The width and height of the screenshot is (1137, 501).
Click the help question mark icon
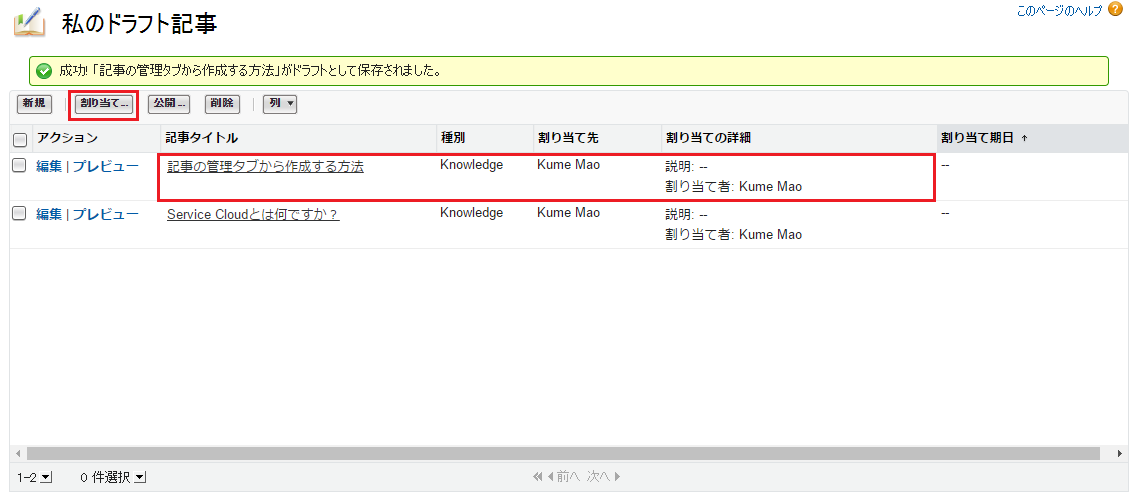[x=1116, y=10]
